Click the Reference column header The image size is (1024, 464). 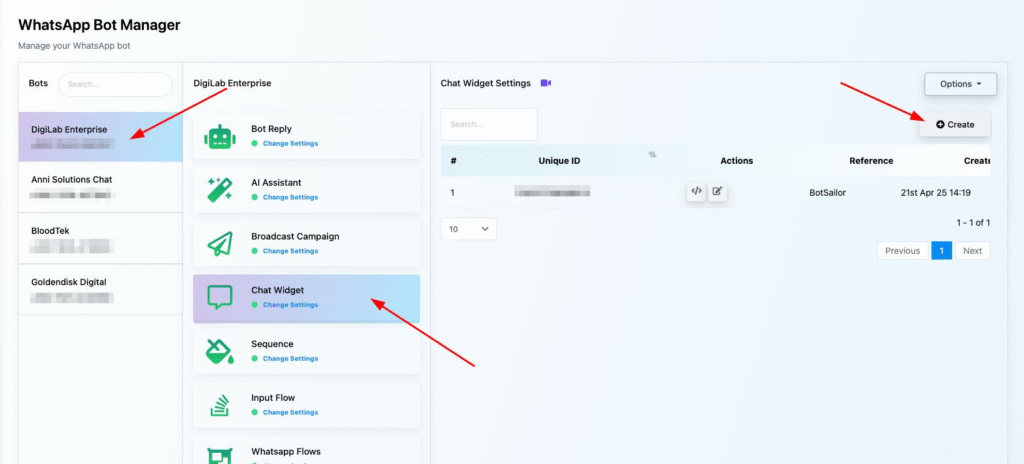[871, 161]
